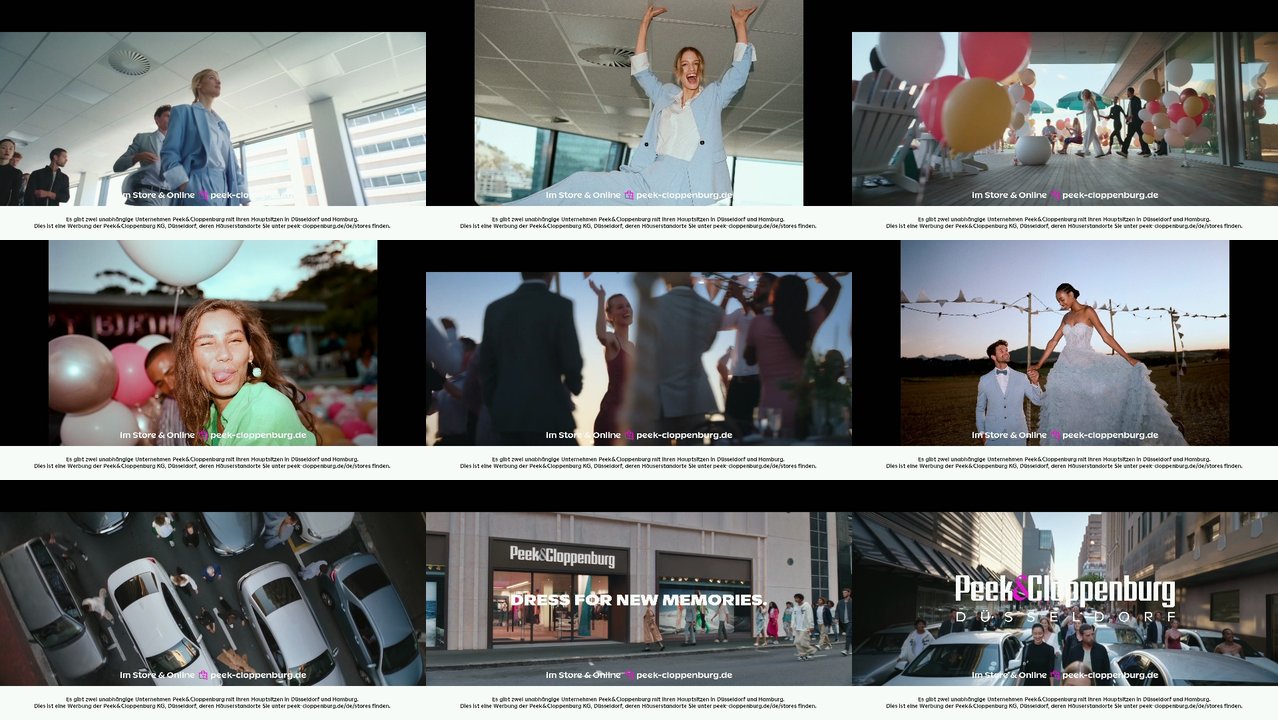Click the shopping bag icon in the aerial cars frame
The width and height of the screenshot is (1278, 720).
tap(203, 675)
